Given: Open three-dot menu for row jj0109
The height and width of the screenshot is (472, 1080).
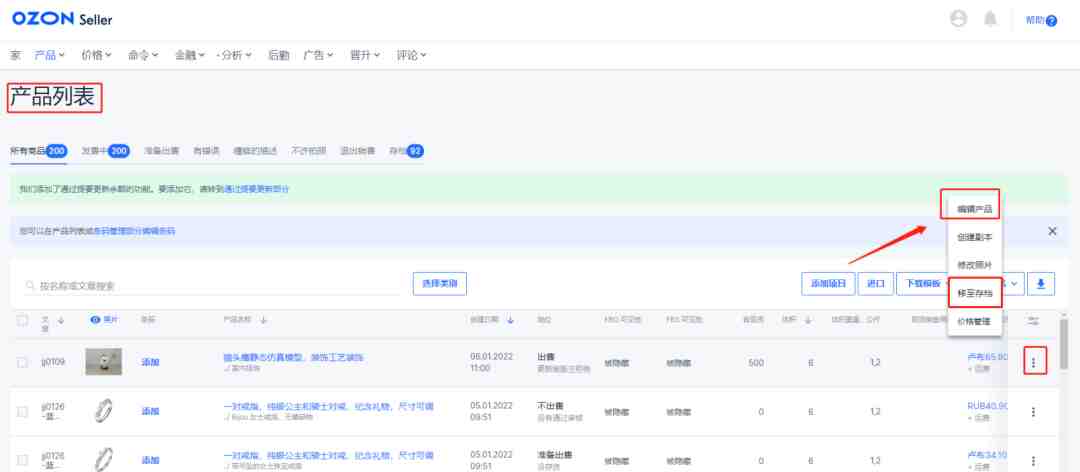Looking at the screenshot, I should point(1033,362).
